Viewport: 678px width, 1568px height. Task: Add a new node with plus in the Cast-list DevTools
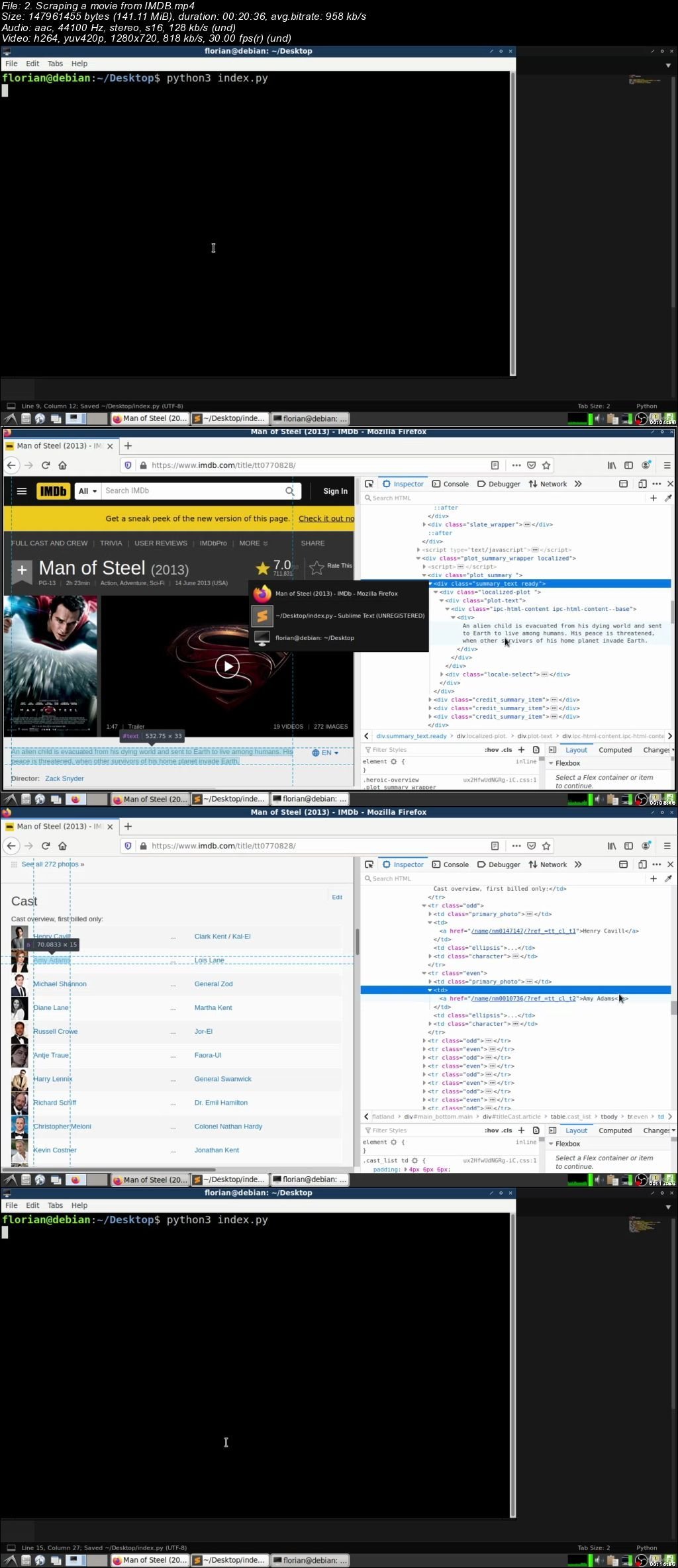654,878
